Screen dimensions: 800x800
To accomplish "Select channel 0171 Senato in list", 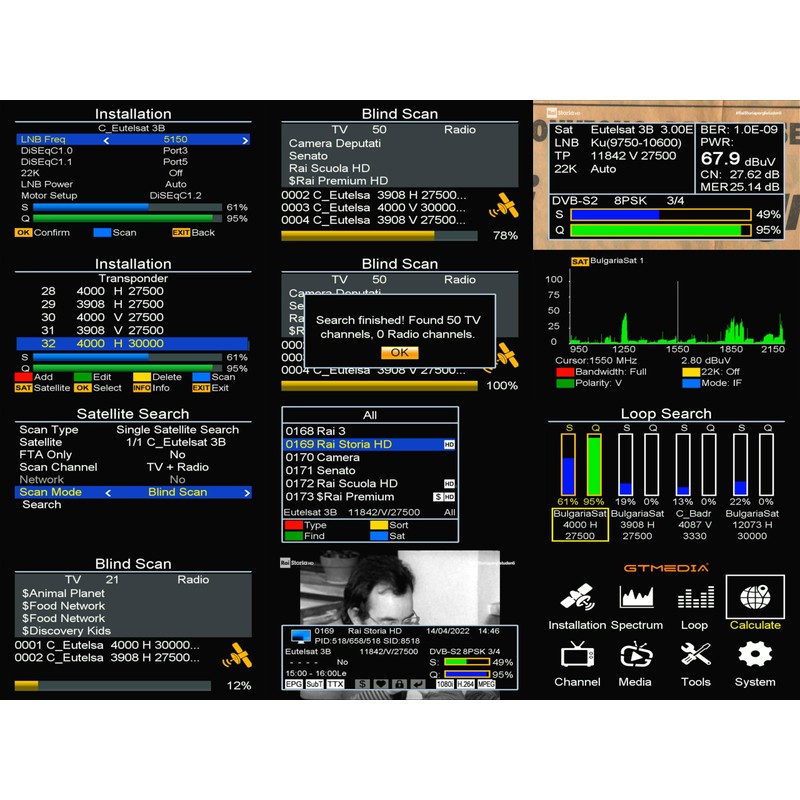I will (x=370, y=470).
